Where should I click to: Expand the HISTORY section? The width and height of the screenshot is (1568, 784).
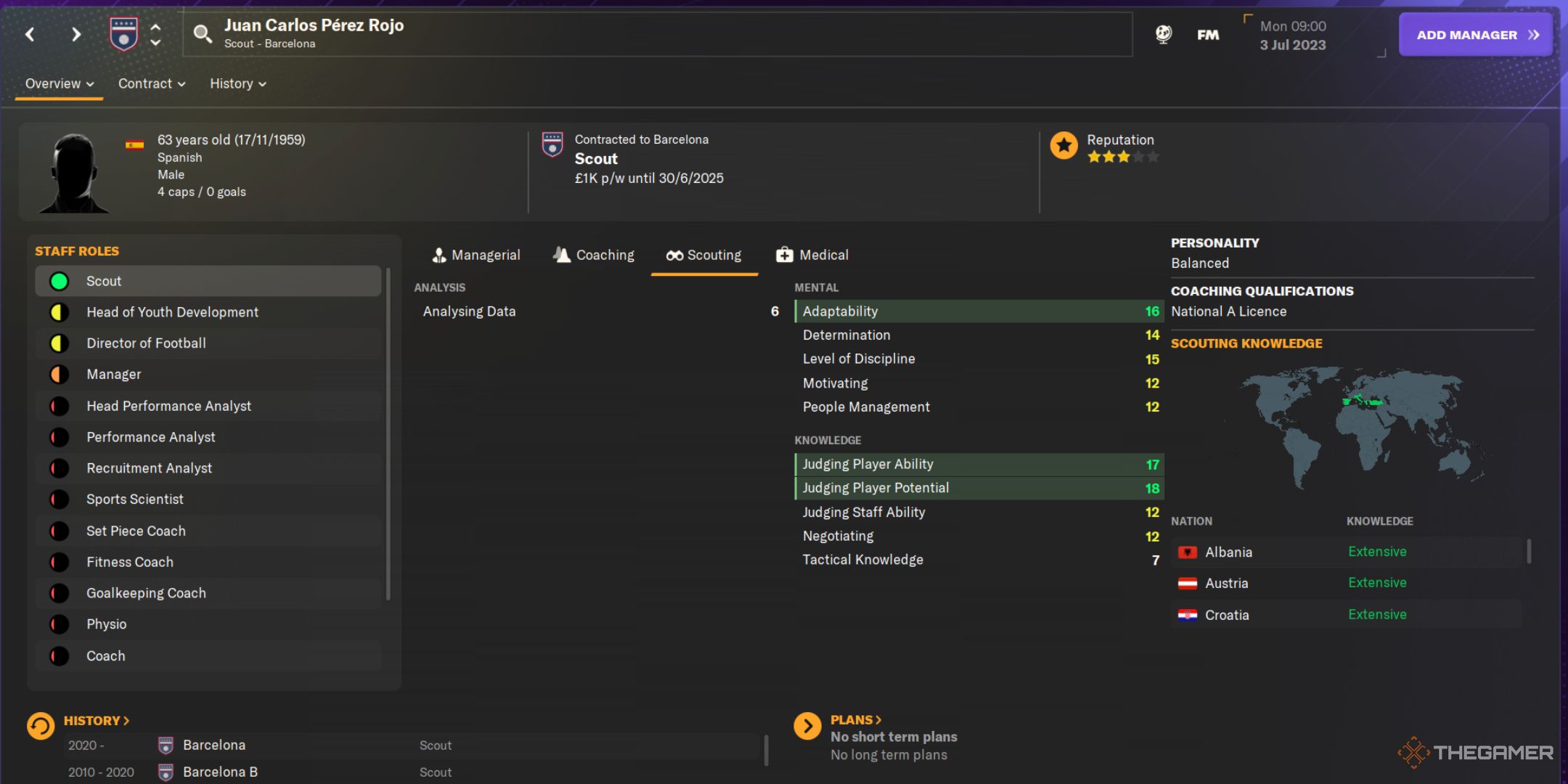pos(96,720)
